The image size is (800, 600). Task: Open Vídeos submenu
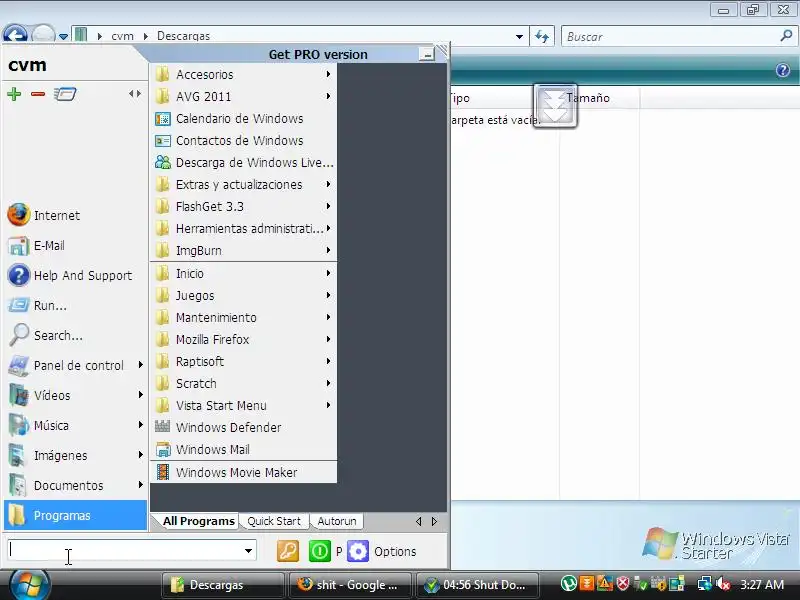click(76, 395)
